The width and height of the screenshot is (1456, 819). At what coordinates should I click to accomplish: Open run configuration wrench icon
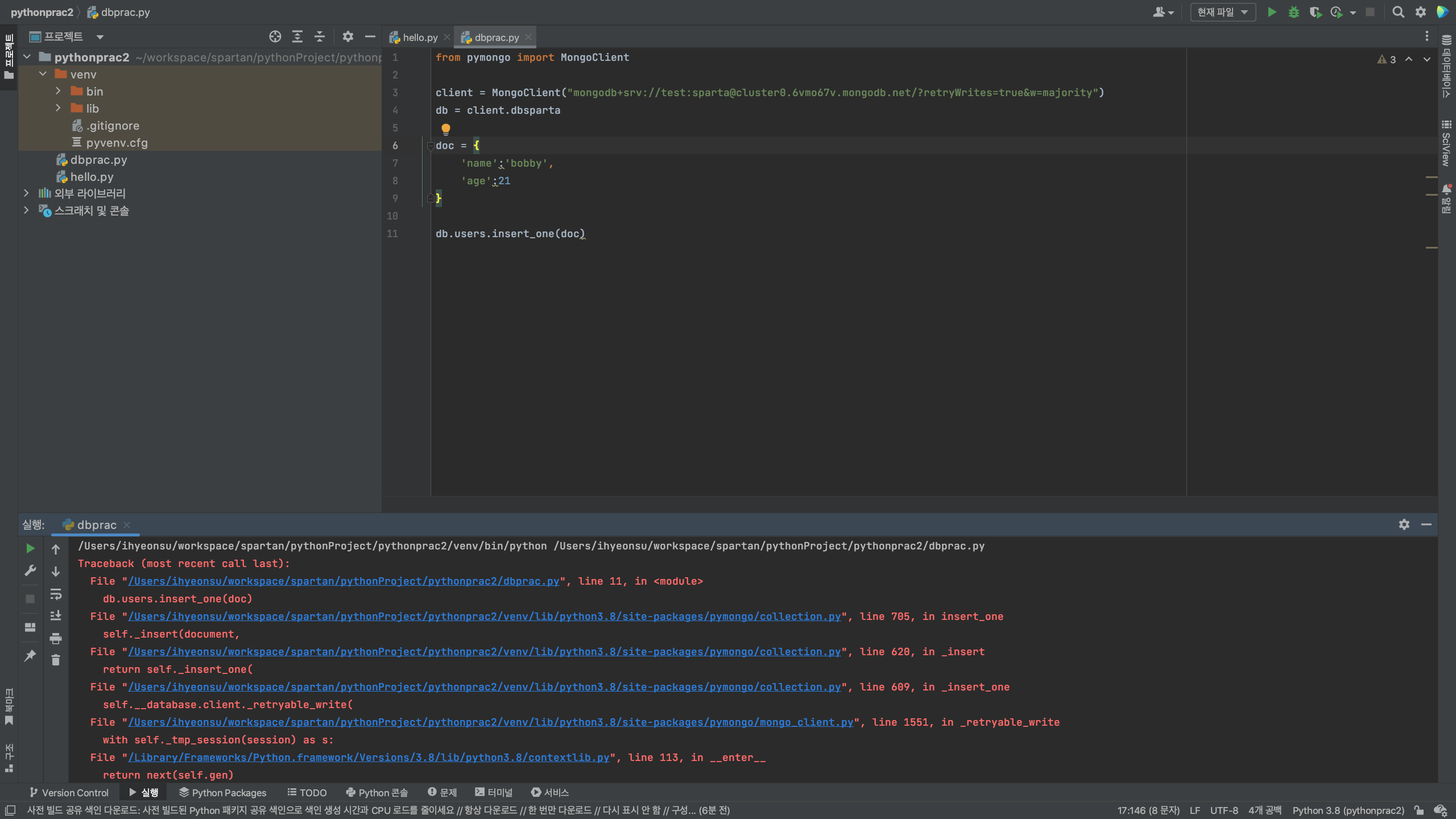[x=30, y=570]
